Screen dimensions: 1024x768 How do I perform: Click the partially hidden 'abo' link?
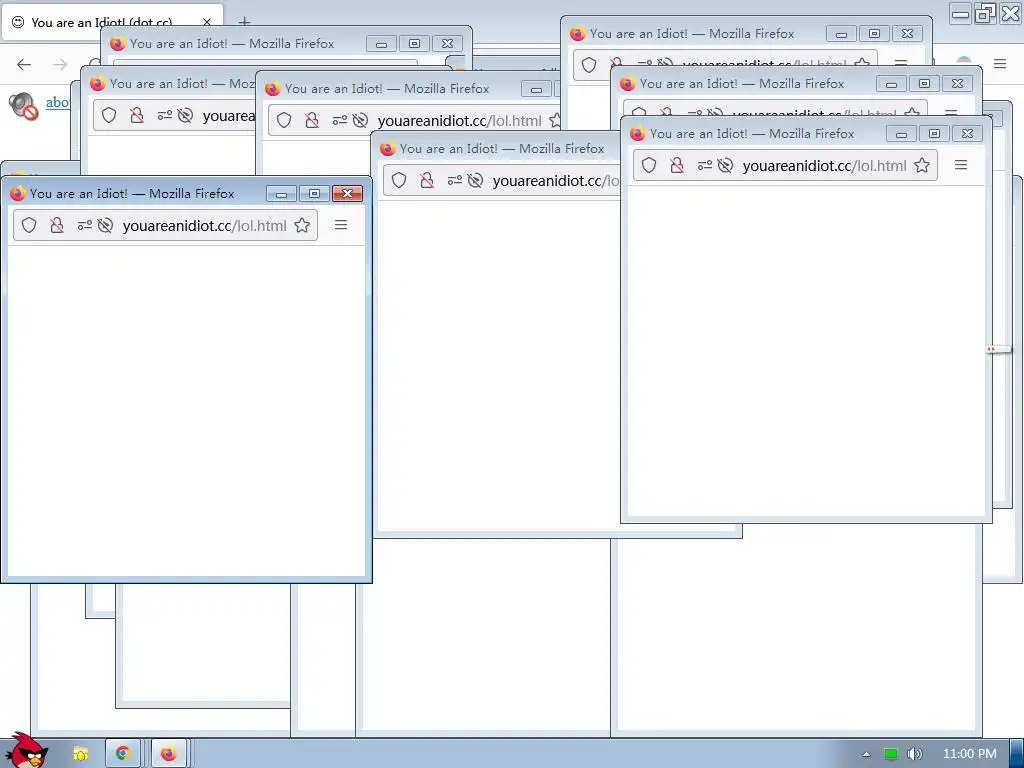pyautogui.click(x=57, y=103)
